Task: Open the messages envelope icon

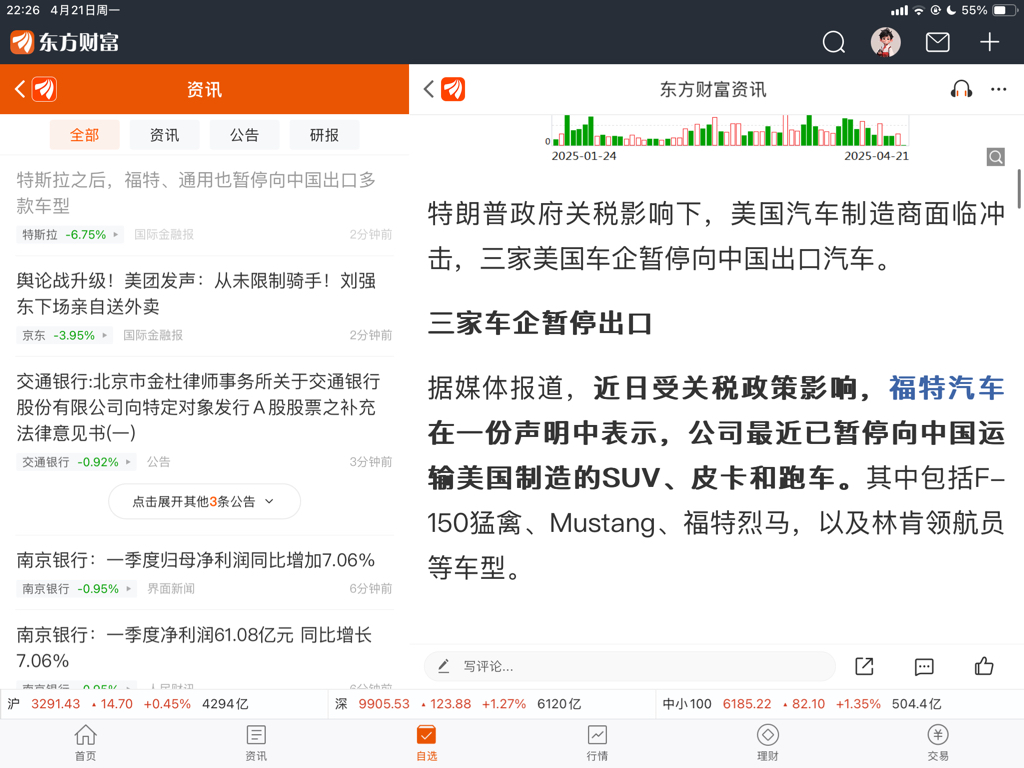Action: pyautogui.click(x=938, y=42)
